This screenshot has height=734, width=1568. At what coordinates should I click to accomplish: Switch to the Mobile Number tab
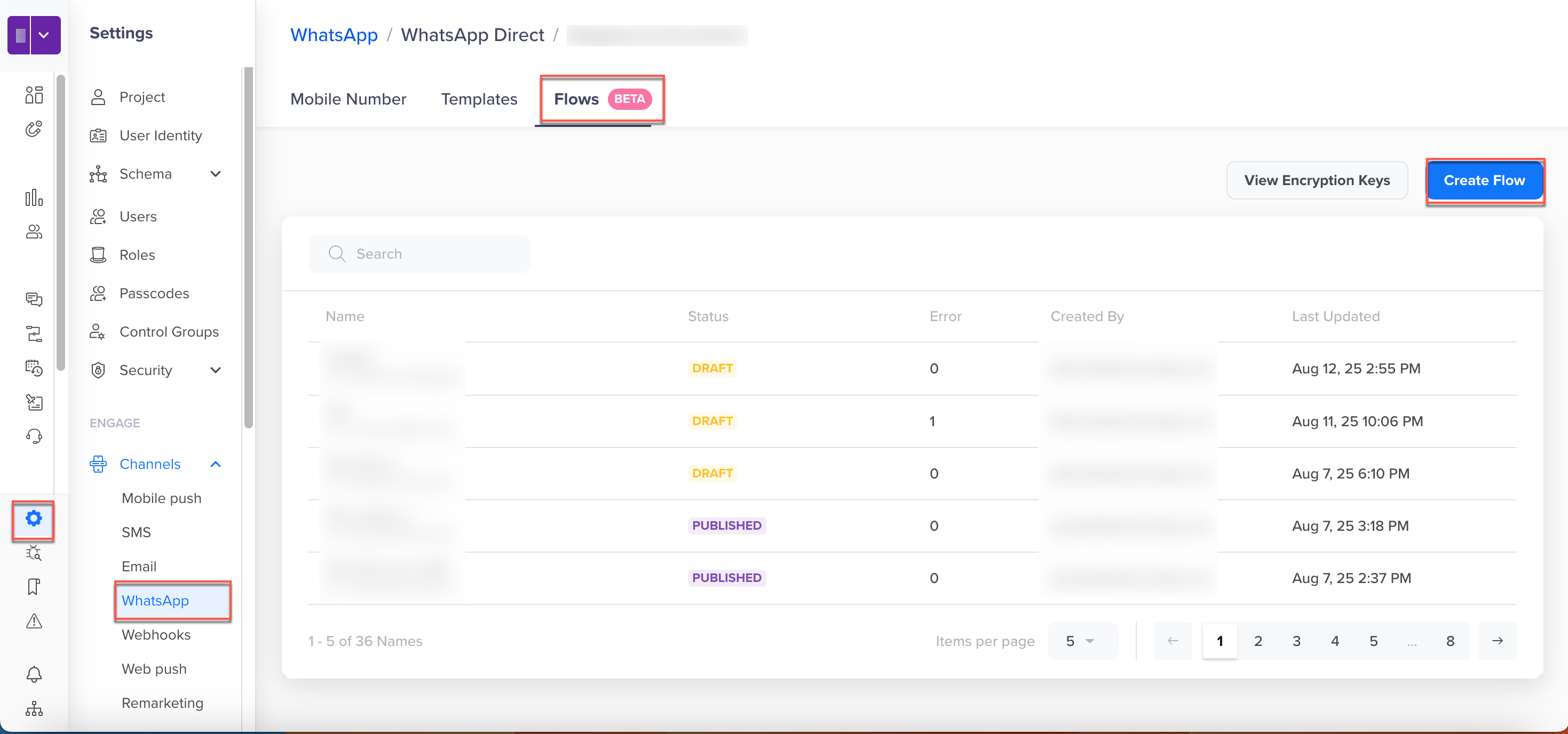pyautogui.click(x=347, y=99)
